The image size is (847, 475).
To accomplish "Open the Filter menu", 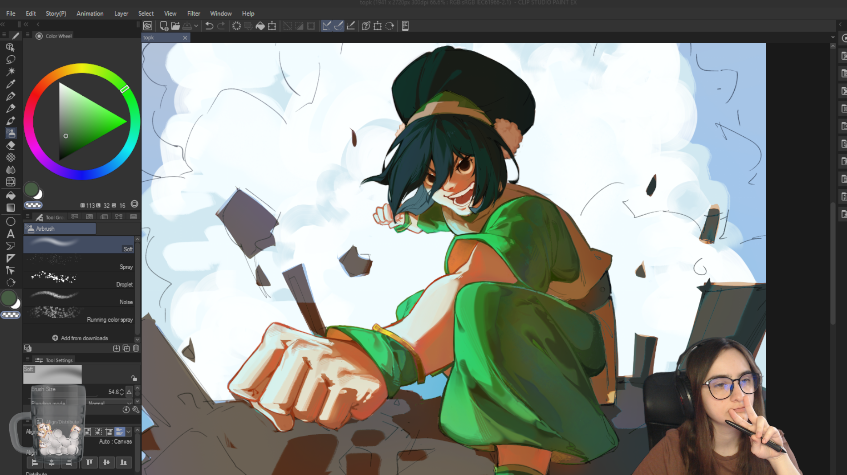I will click(x=193, y=14).
